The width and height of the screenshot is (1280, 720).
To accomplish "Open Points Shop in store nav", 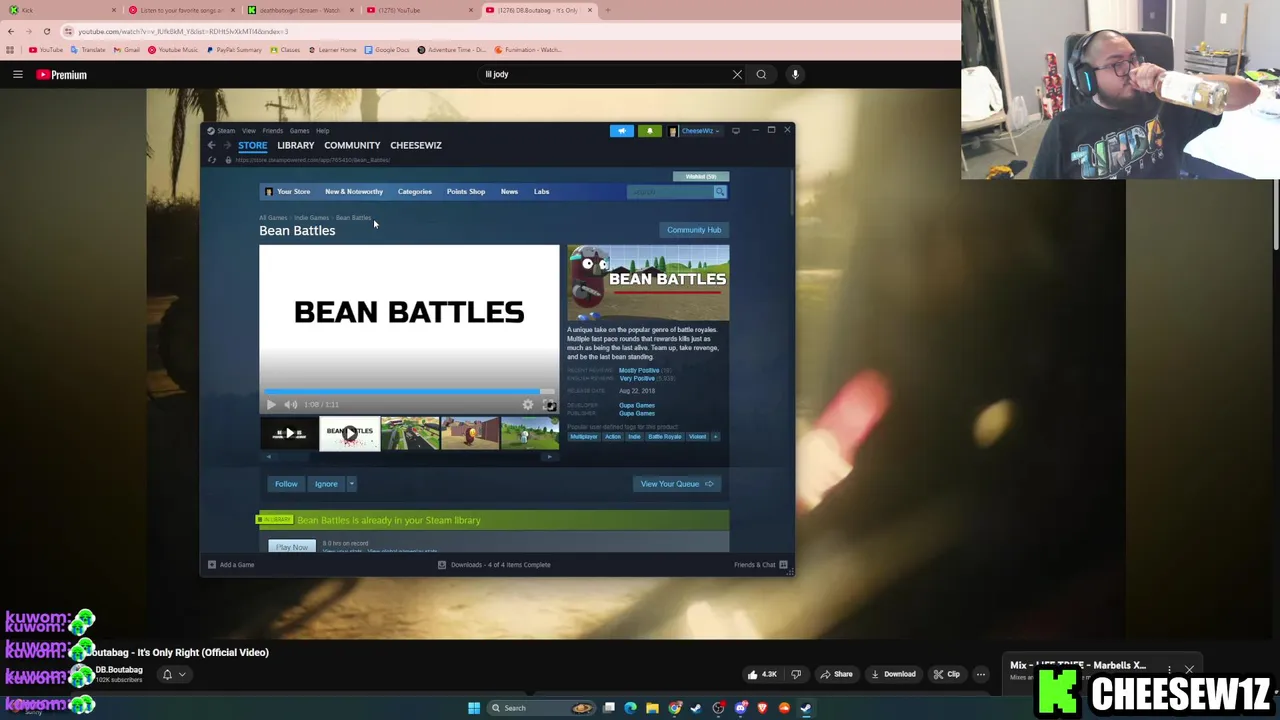I will click(465, 192).
